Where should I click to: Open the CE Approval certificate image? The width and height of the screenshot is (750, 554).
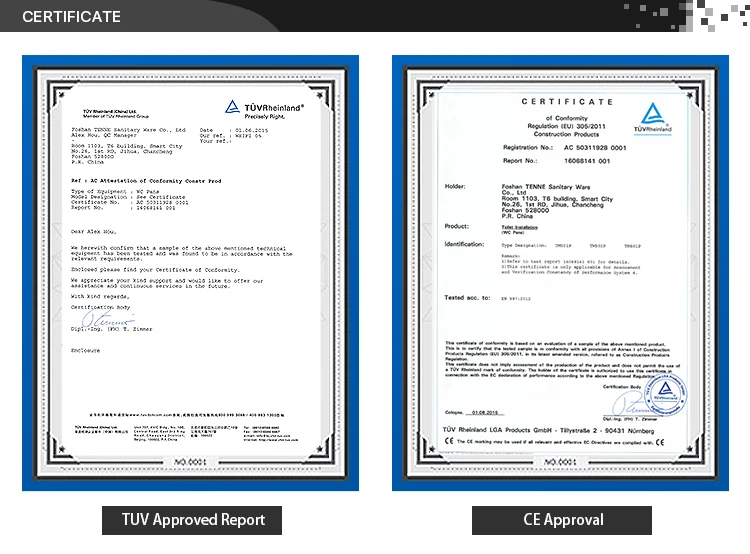coord(560,273)
